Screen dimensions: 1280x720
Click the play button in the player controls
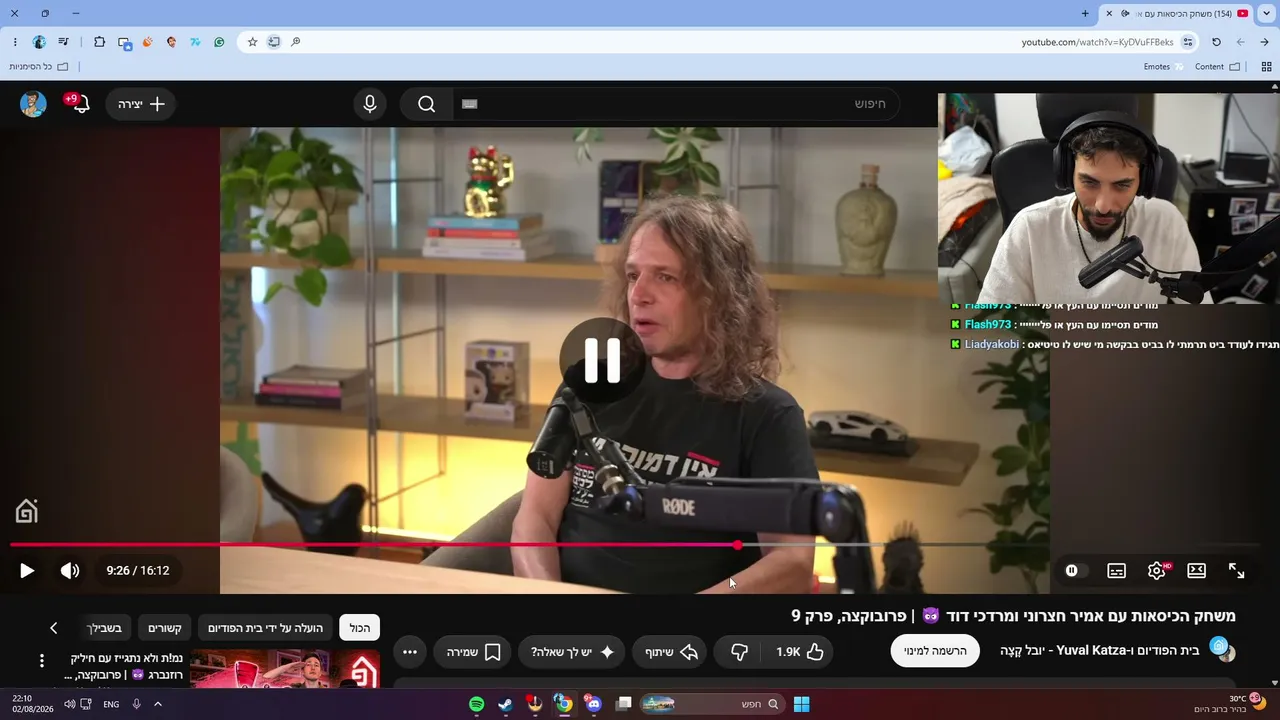tap(27, 571)
